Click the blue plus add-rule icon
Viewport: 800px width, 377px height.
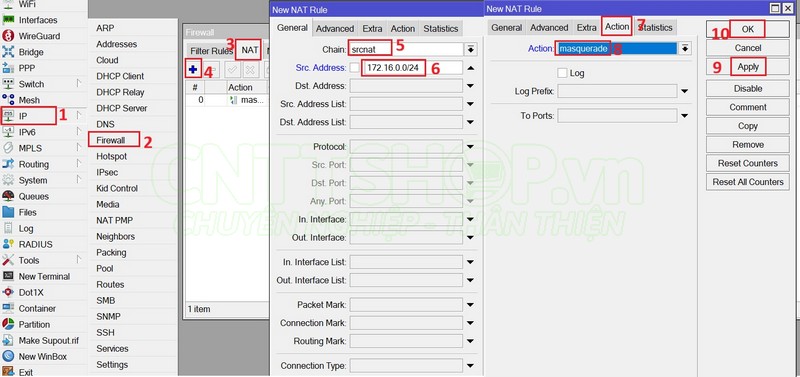pyautogui.click(x=193, y=69)
